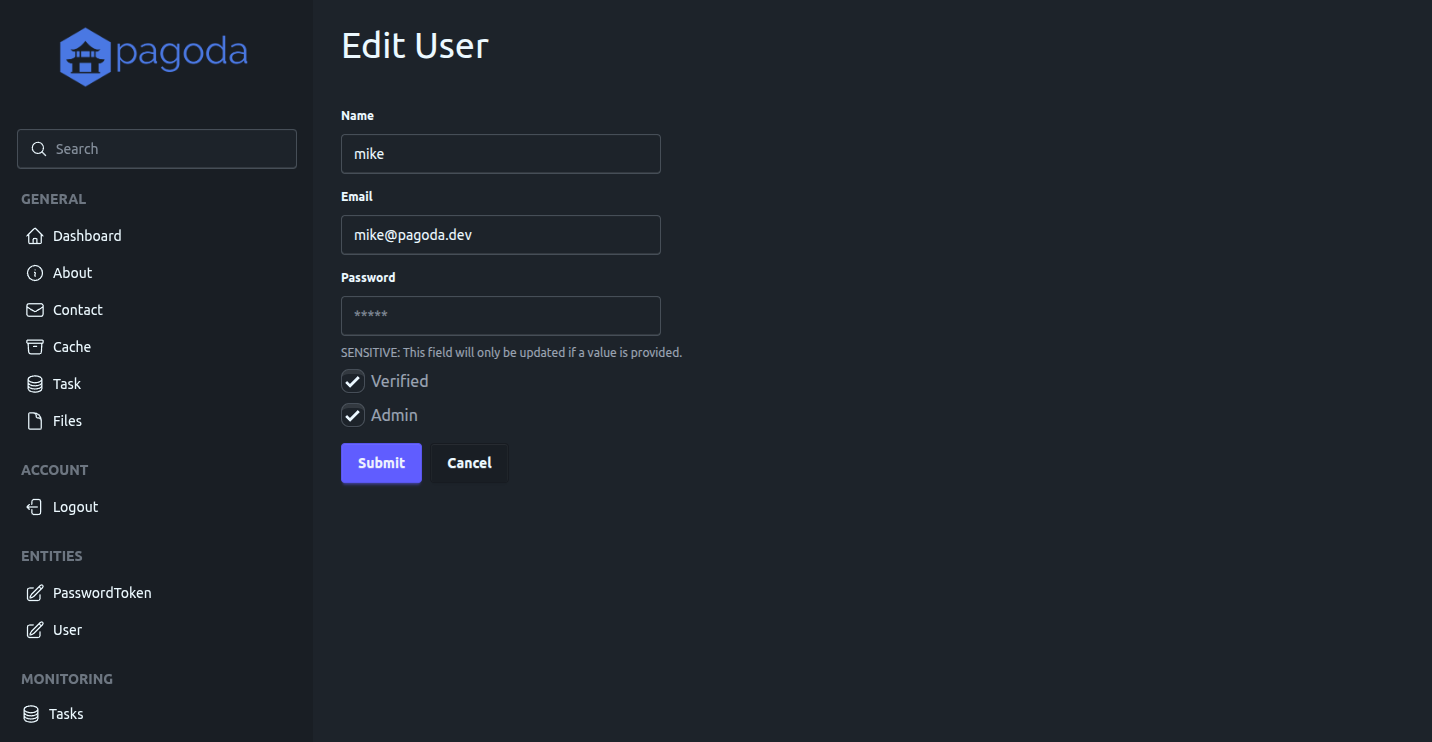Click the About info circle icon
The image size is (1432, 742).
pyautogui.click(x=35, y=273)
